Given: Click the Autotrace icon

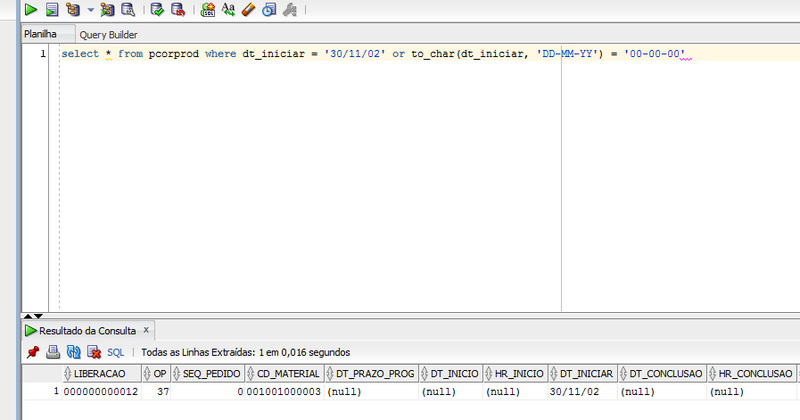Looking at the screenshot, I should 107,10.
